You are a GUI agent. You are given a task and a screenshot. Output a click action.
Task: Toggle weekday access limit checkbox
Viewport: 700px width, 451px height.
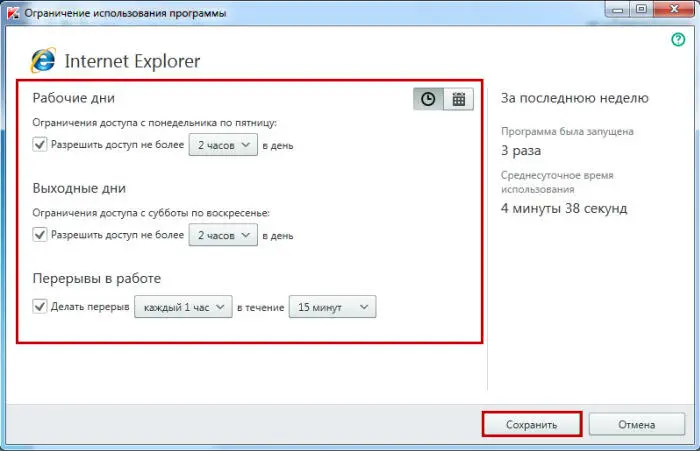coord(40,144)
